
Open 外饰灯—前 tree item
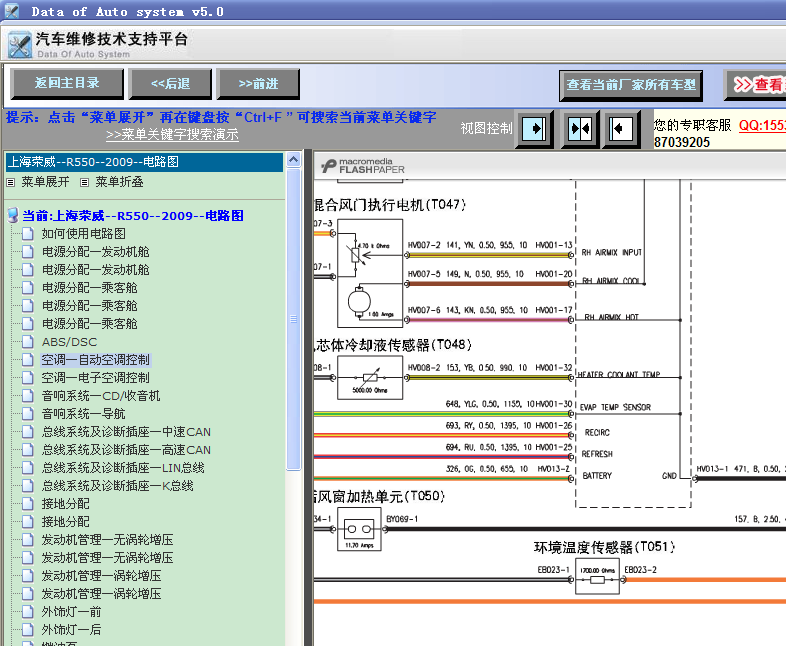pos(71,612)
